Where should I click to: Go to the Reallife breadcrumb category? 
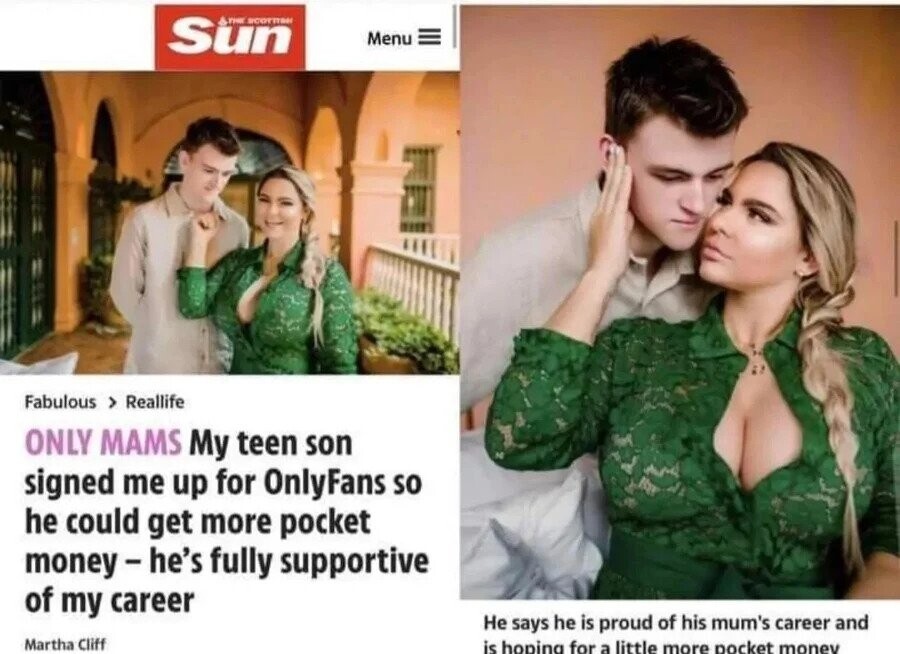coord(155,402)
